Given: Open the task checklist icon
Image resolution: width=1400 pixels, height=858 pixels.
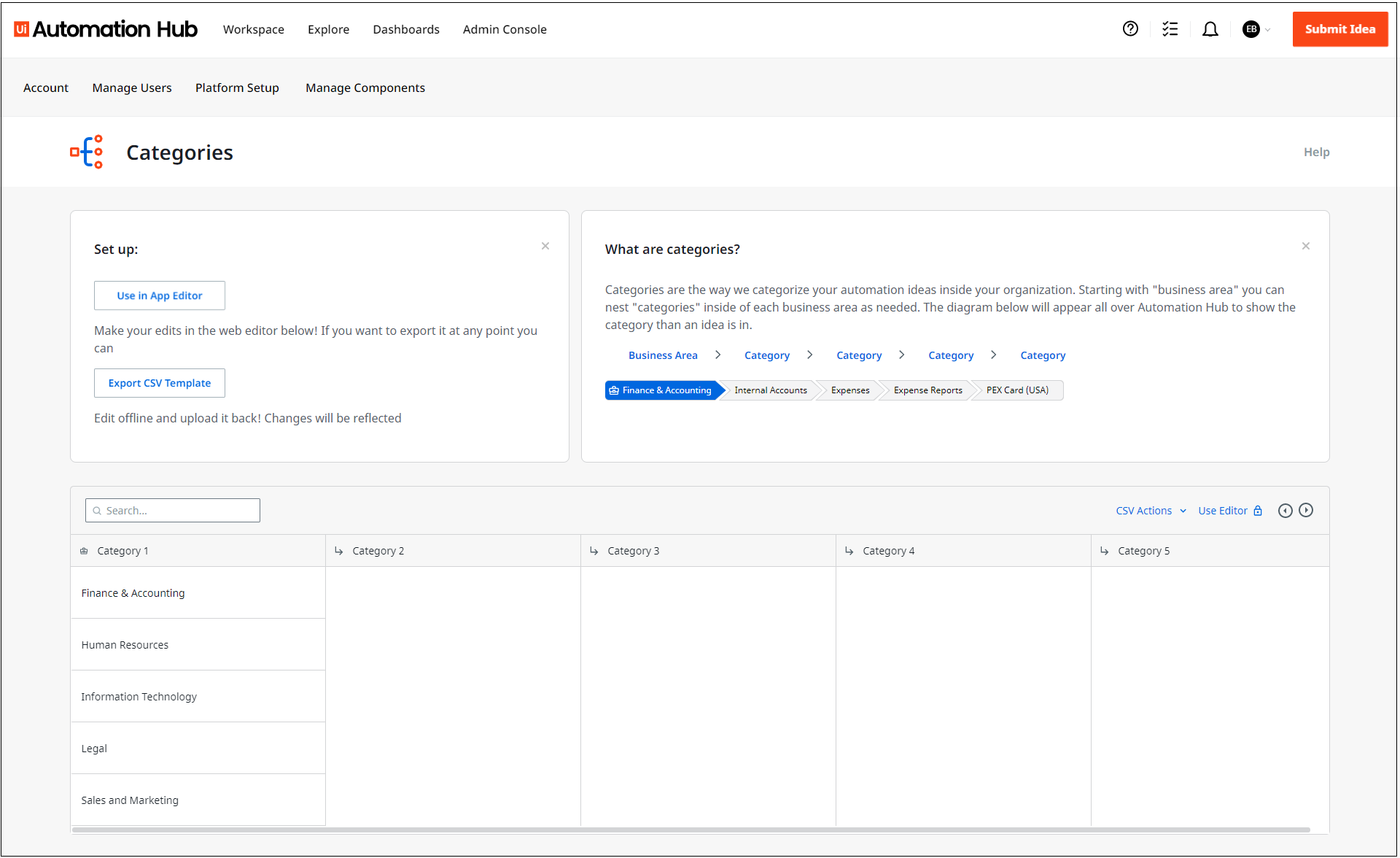Looking at the screenshot, I should pyautogui.click(x=1170, y=29).
